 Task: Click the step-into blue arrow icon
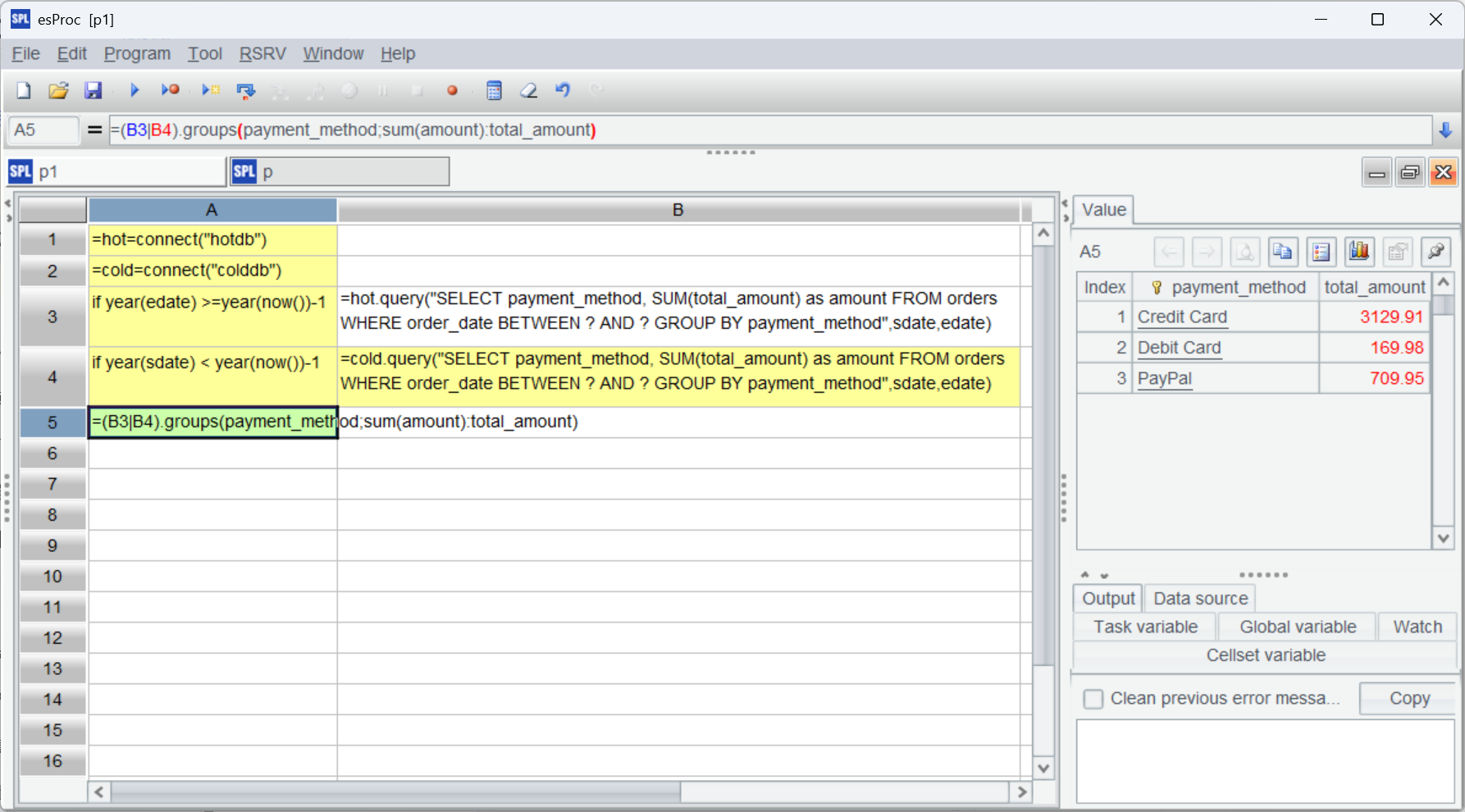coord(245,90)
